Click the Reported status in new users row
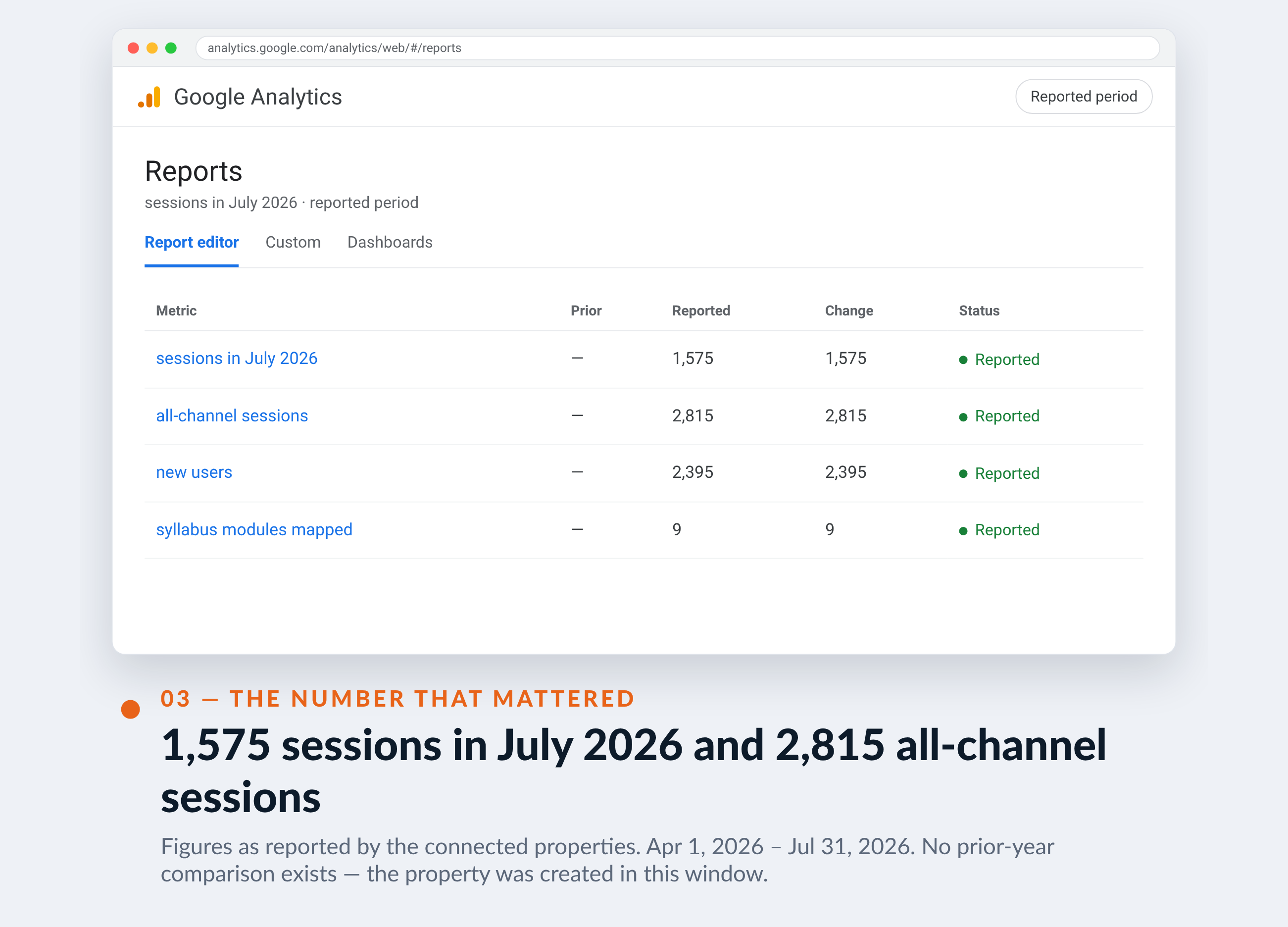Viewport: 1288px width, 927px height. point(999,473)
